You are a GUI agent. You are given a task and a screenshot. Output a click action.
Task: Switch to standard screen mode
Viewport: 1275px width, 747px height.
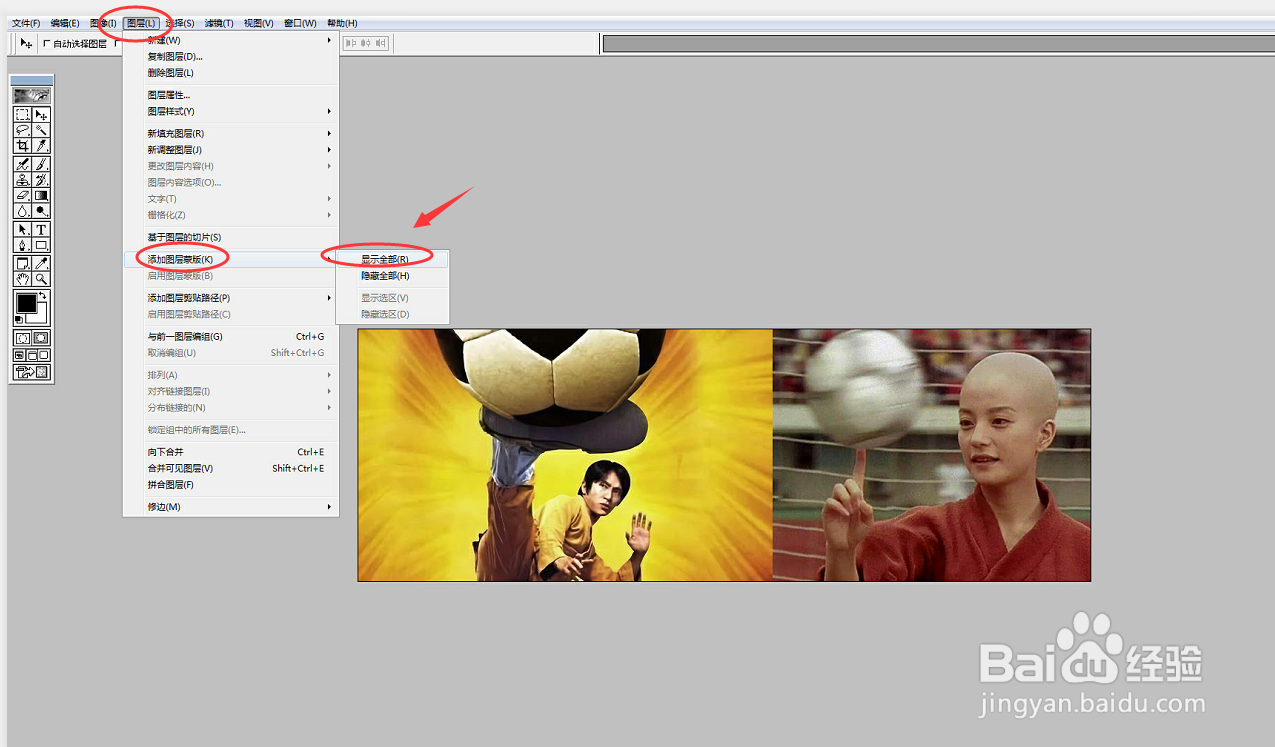click(19, 354)
